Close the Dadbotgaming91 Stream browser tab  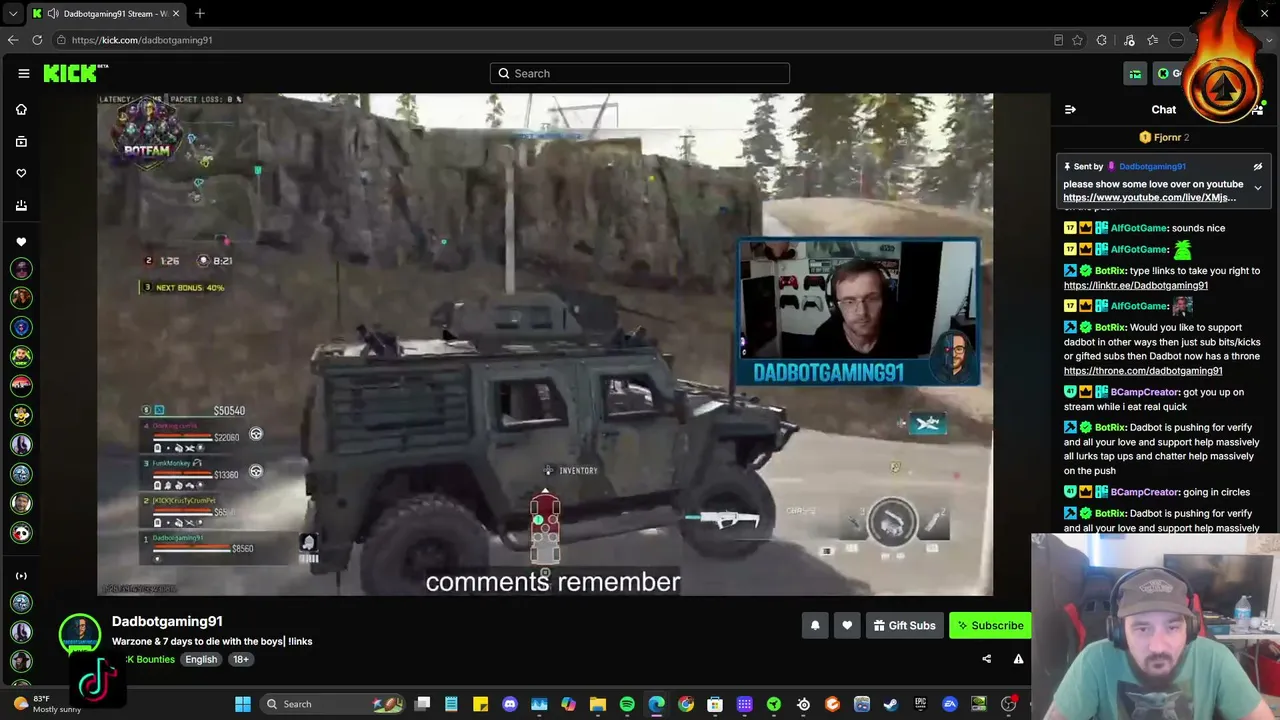pyautogui.click(x=176, y=14)
